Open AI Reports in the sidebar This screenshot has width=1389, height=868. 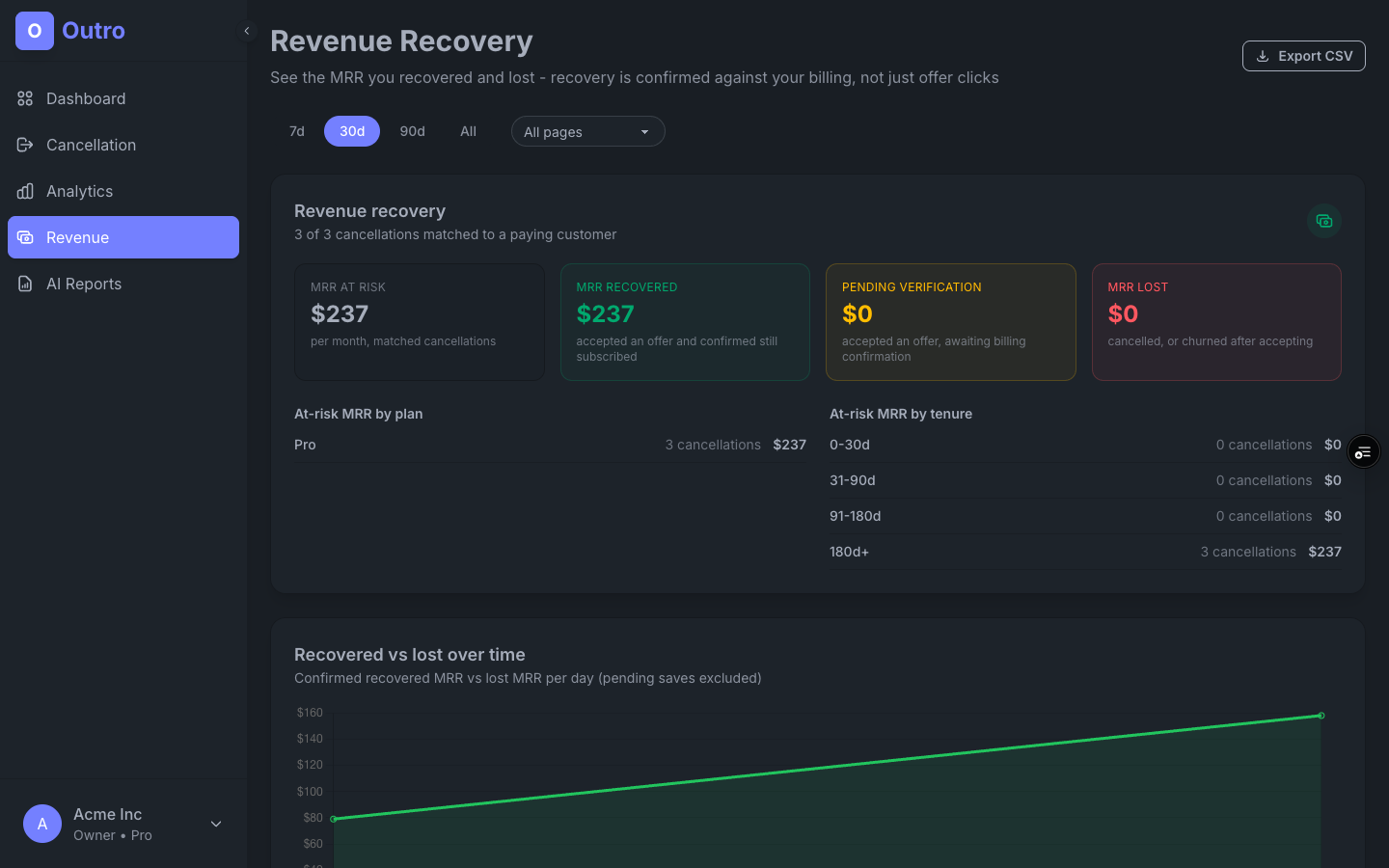[x=123, y=284]
